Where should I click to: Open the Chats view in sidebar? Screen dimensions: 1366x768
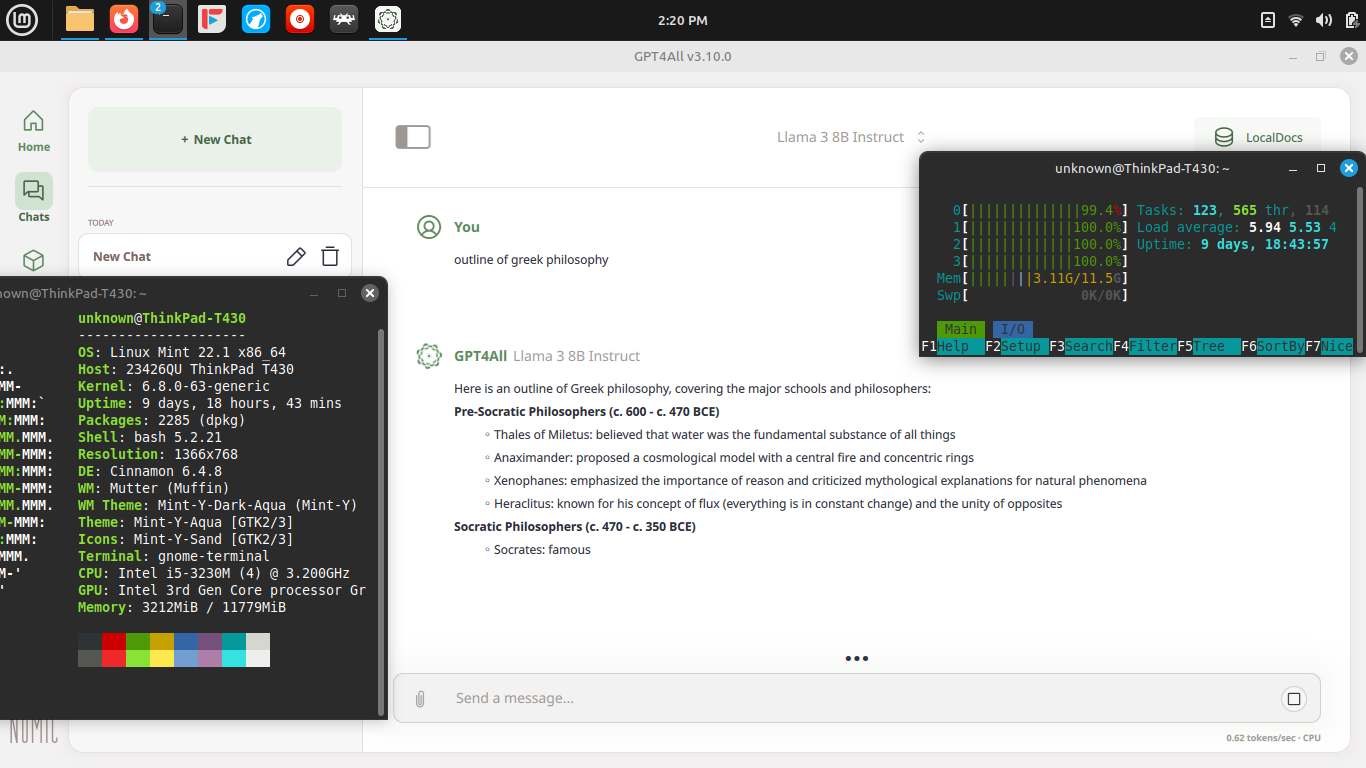coord(33,199)
